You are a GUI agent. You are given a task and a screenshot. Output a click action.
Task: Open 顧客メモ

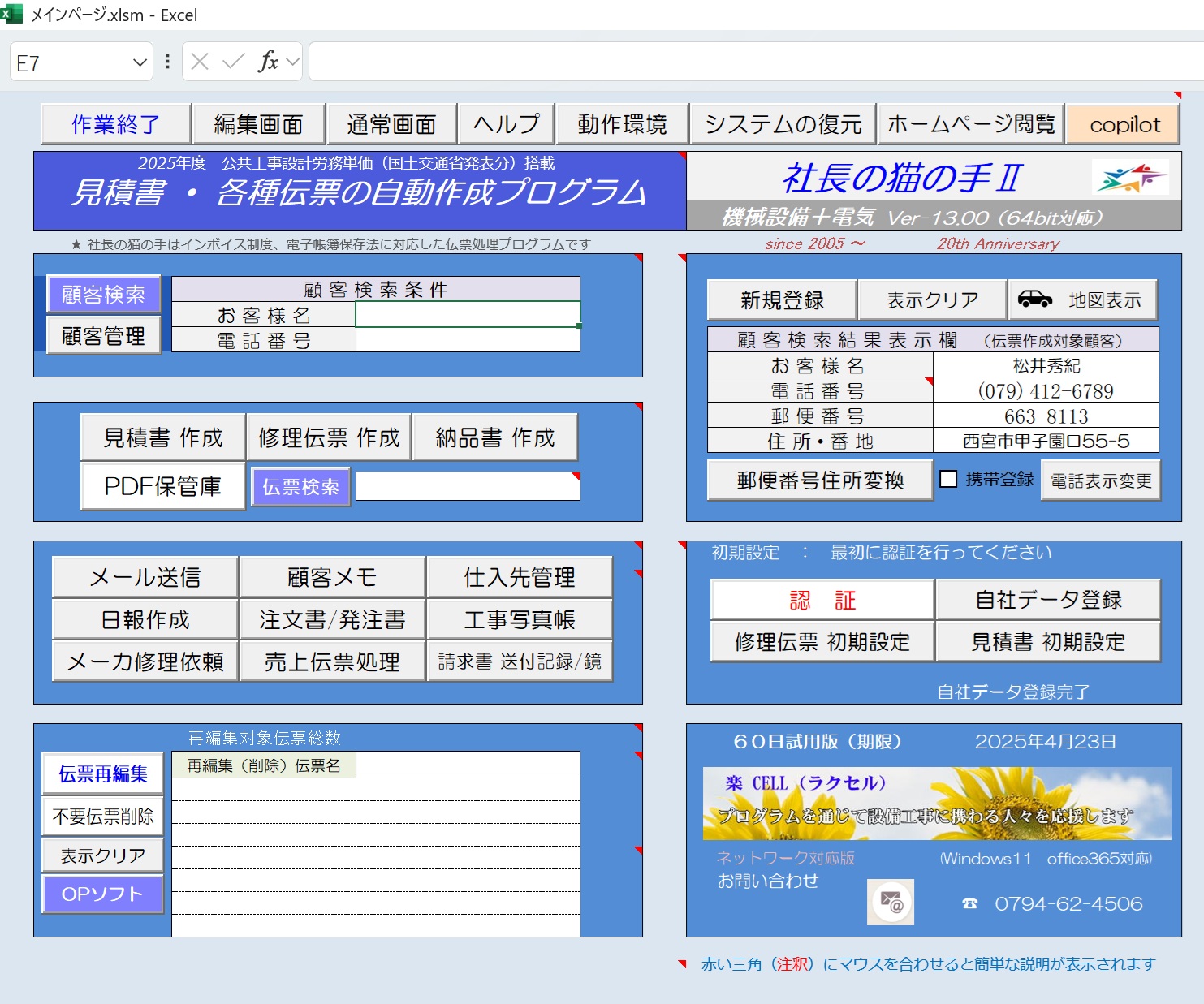coord(332,576)
